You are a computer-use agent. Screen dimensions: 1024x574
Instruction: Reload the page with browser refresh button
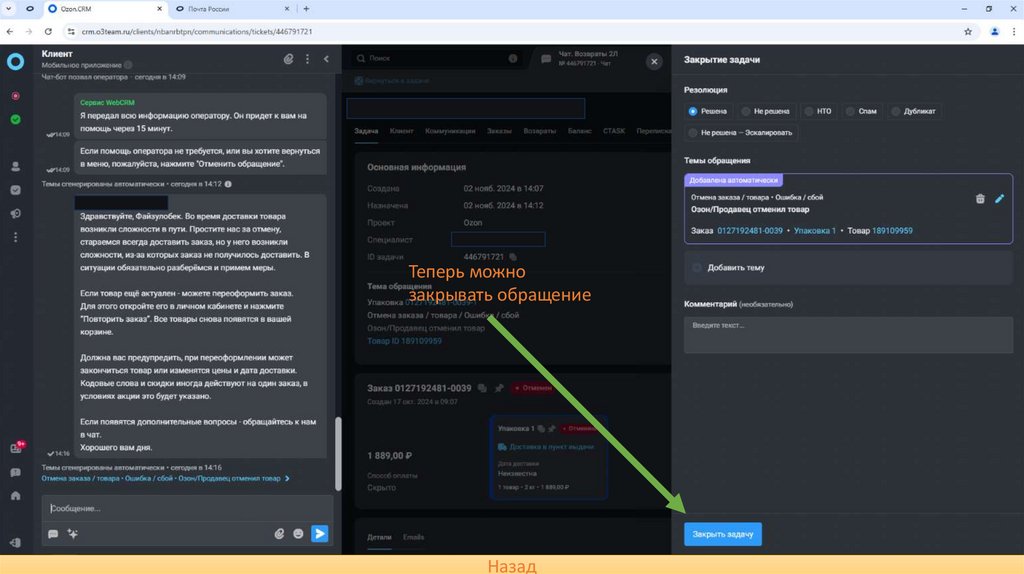click(48, 31)
